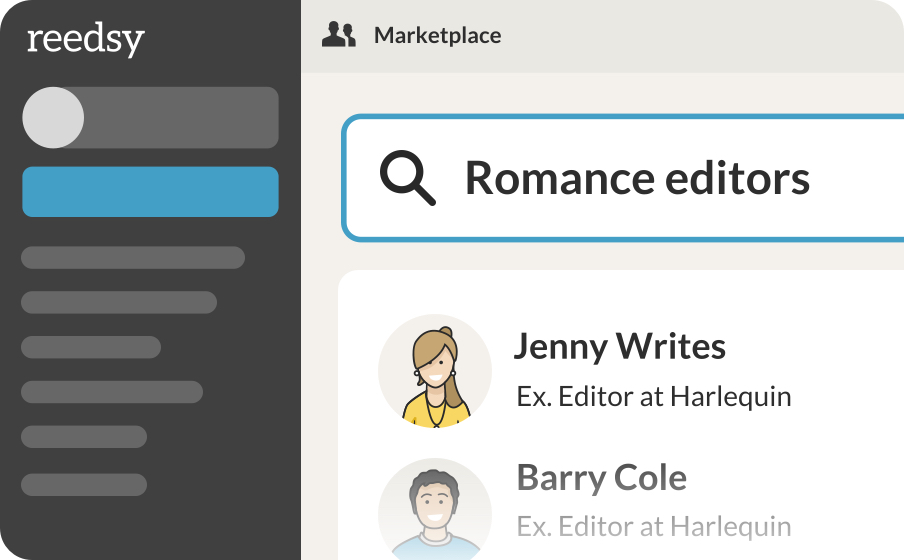Open Barry Cole's avatar
The height and width of the screenshot is (560, 904).
435,509
